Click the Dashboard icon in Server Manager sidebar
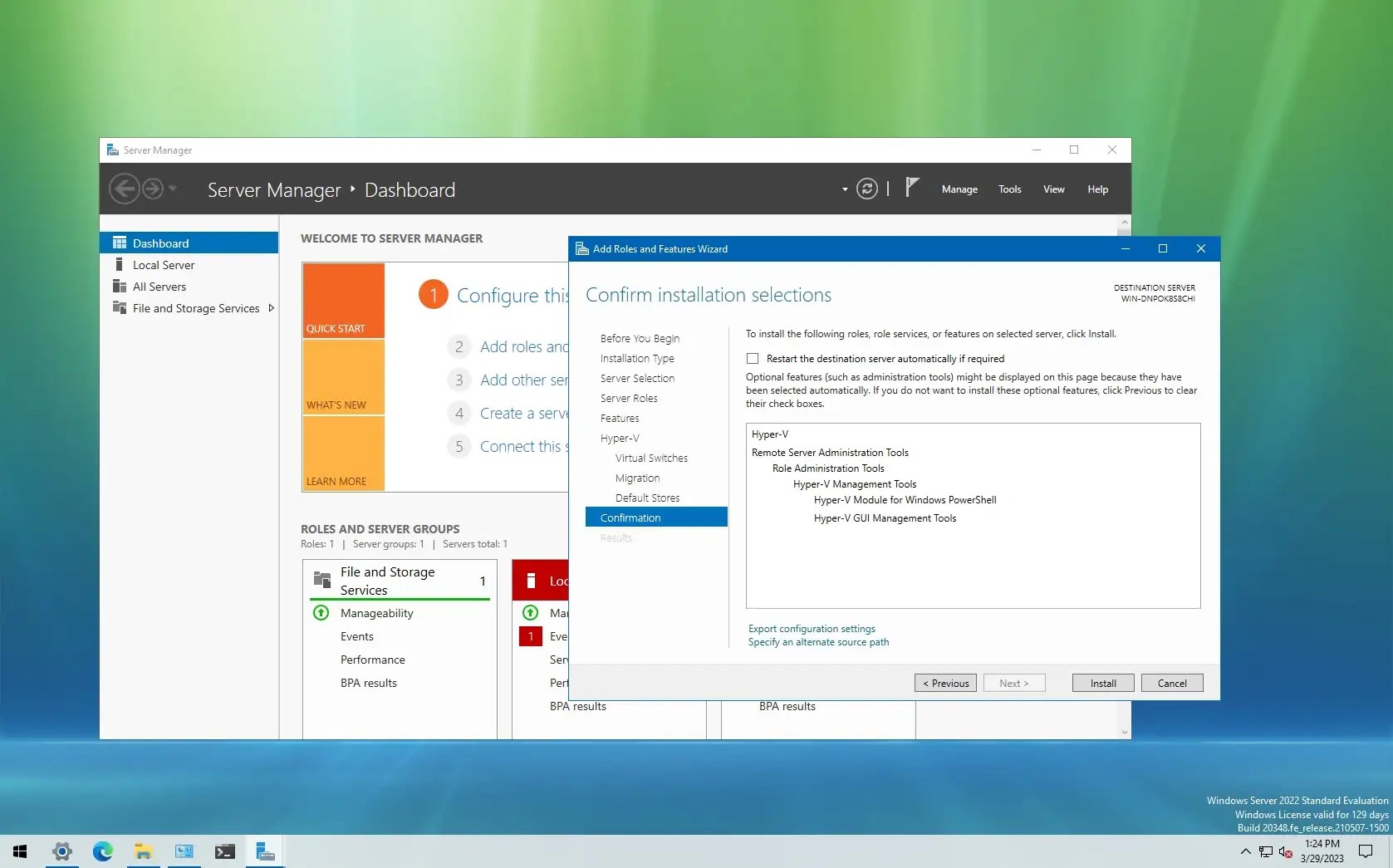The height and width of the screenshot is (868, 1393). pyautogui.click(x=119, y=243)
